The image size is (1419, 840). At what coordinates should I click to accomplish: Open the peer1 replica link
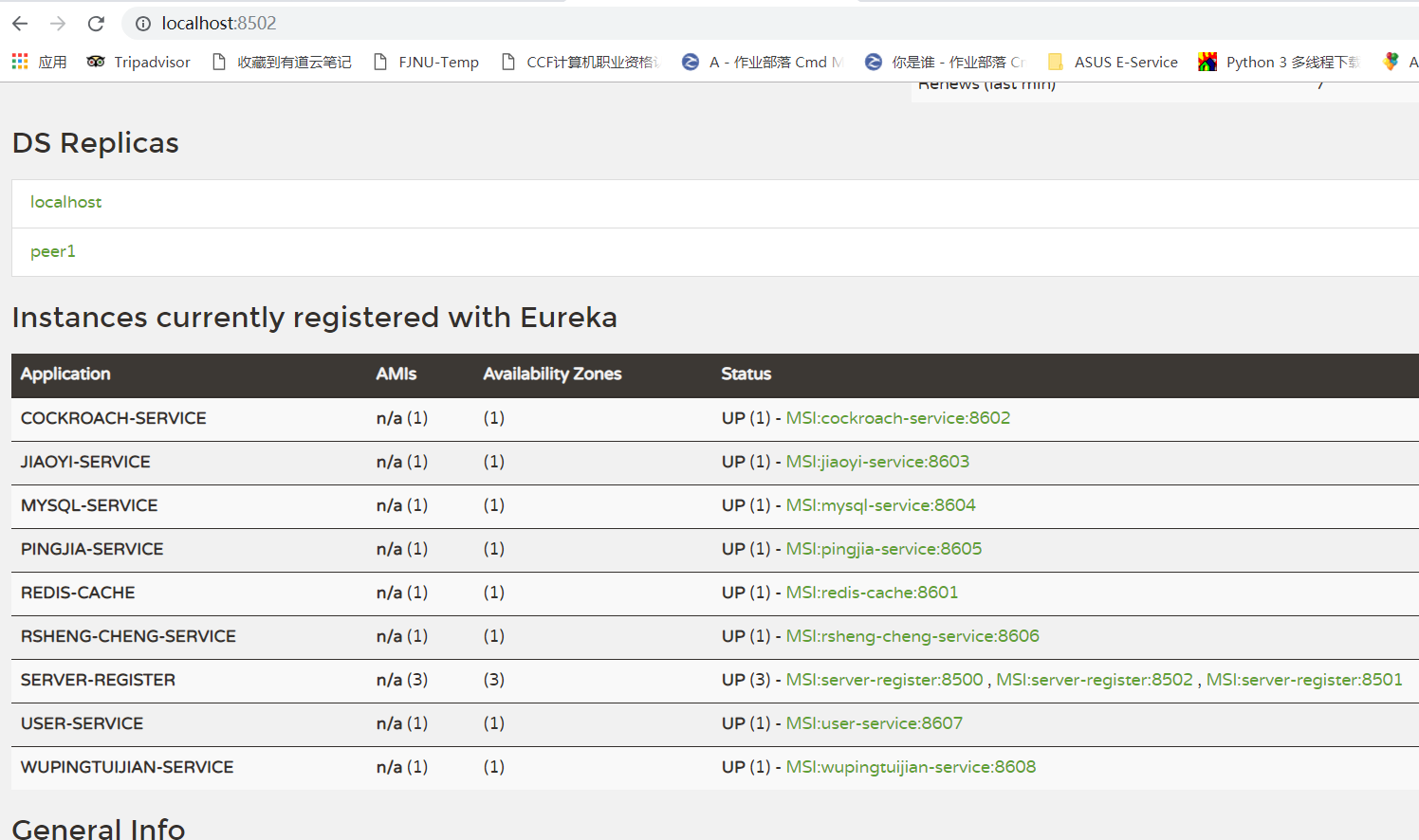53,251
